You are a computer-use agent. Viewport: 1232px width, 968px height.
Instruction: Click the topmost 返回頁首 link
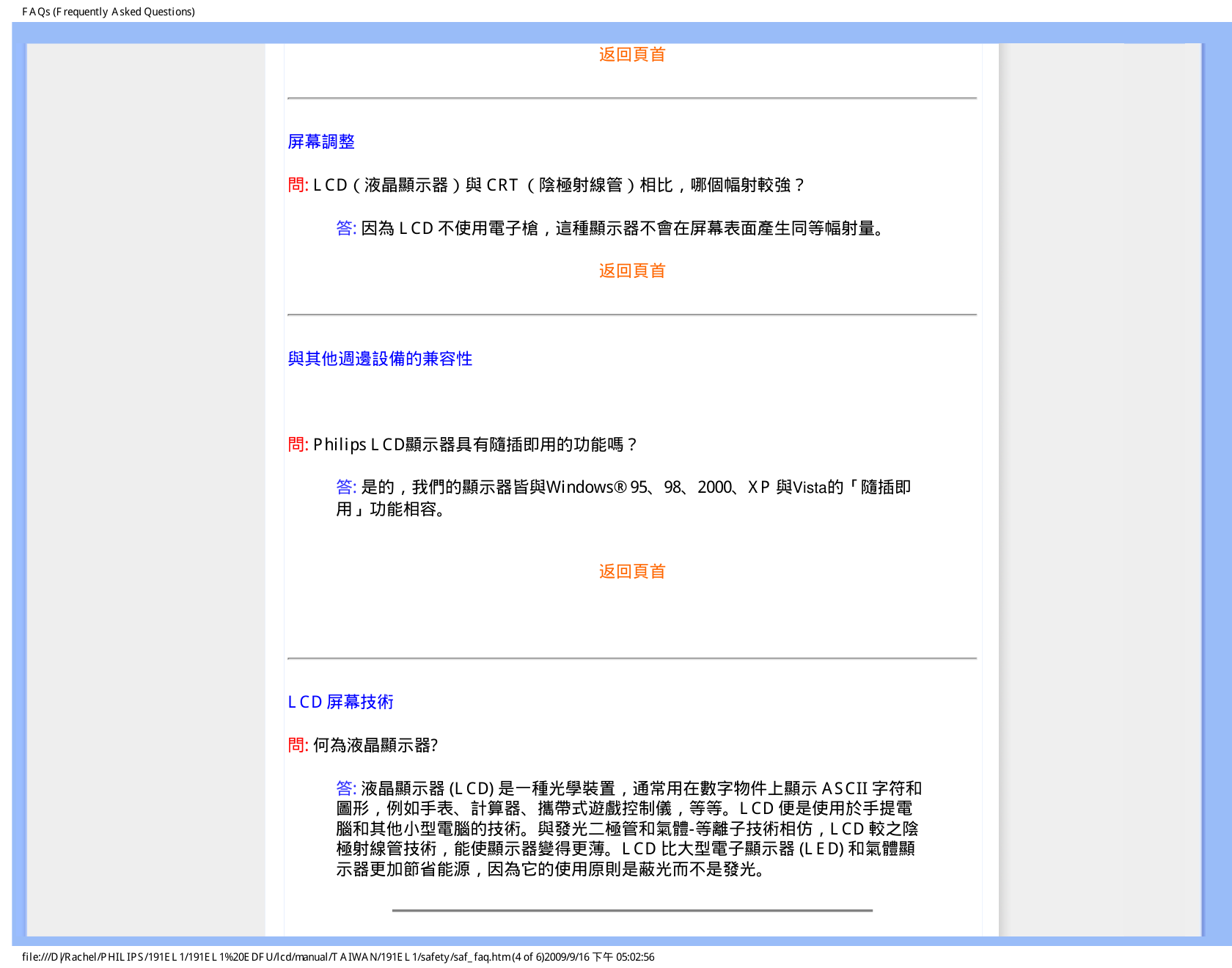point(631,54)
